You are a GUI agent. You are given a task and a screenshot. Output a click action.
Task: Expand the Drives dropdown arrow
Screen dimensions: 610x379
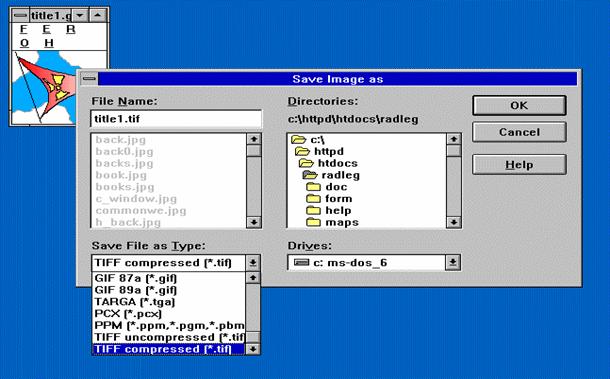click(x=452, y=262)
